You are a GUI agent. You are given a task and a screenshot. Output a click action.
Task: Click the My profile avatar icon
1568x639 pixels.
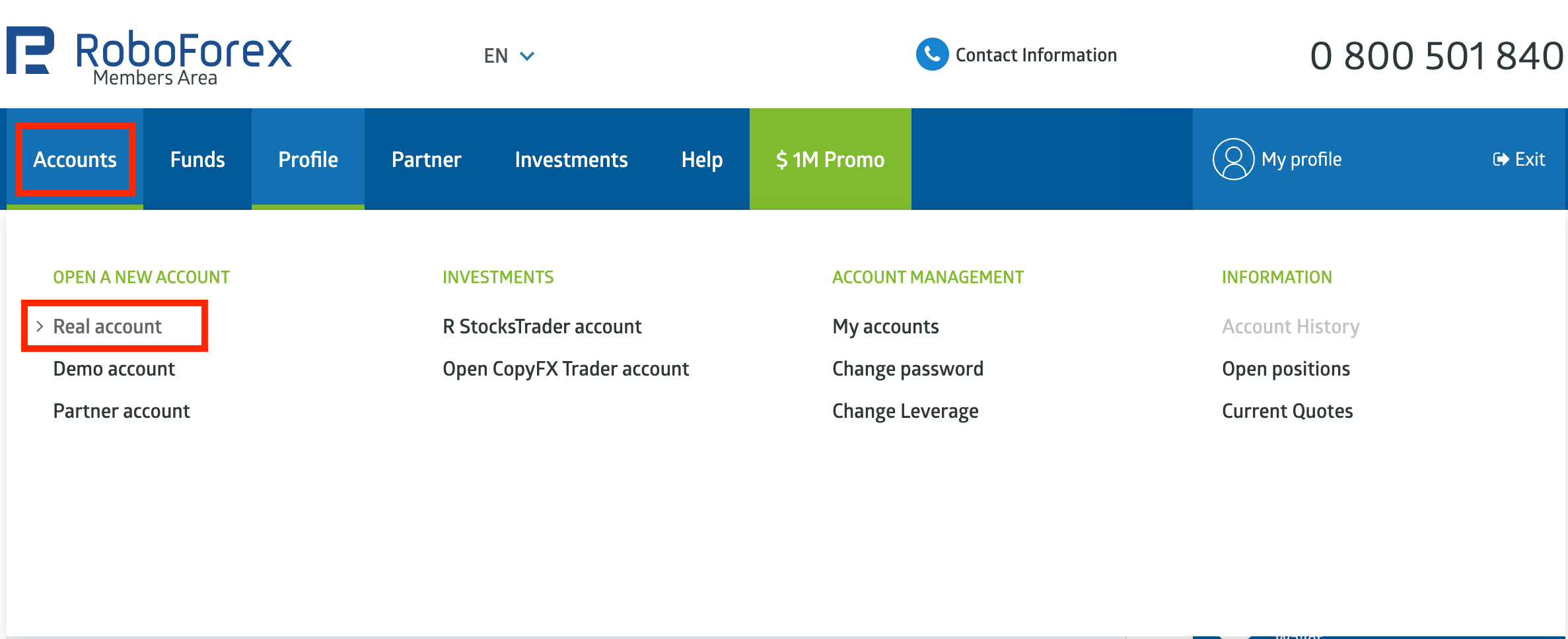pyautogui.click(x=1233, y=159)
